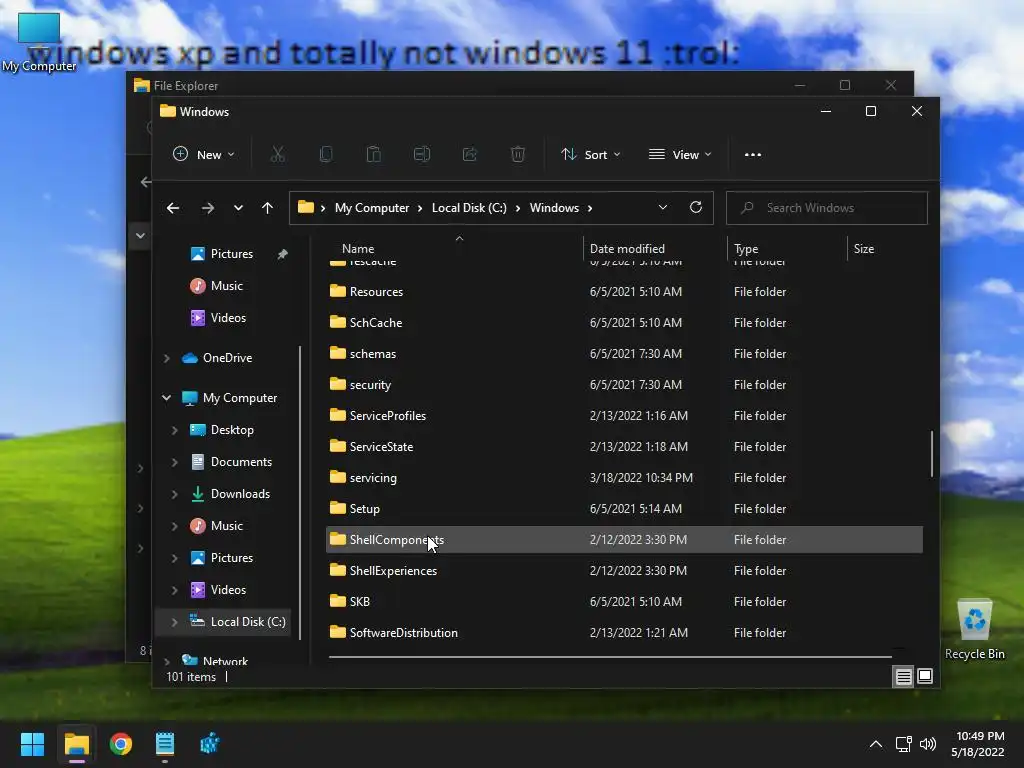Open Start menu from the taskbar
The height and width of the screenshot is (768, 1024).
[32, 744]
